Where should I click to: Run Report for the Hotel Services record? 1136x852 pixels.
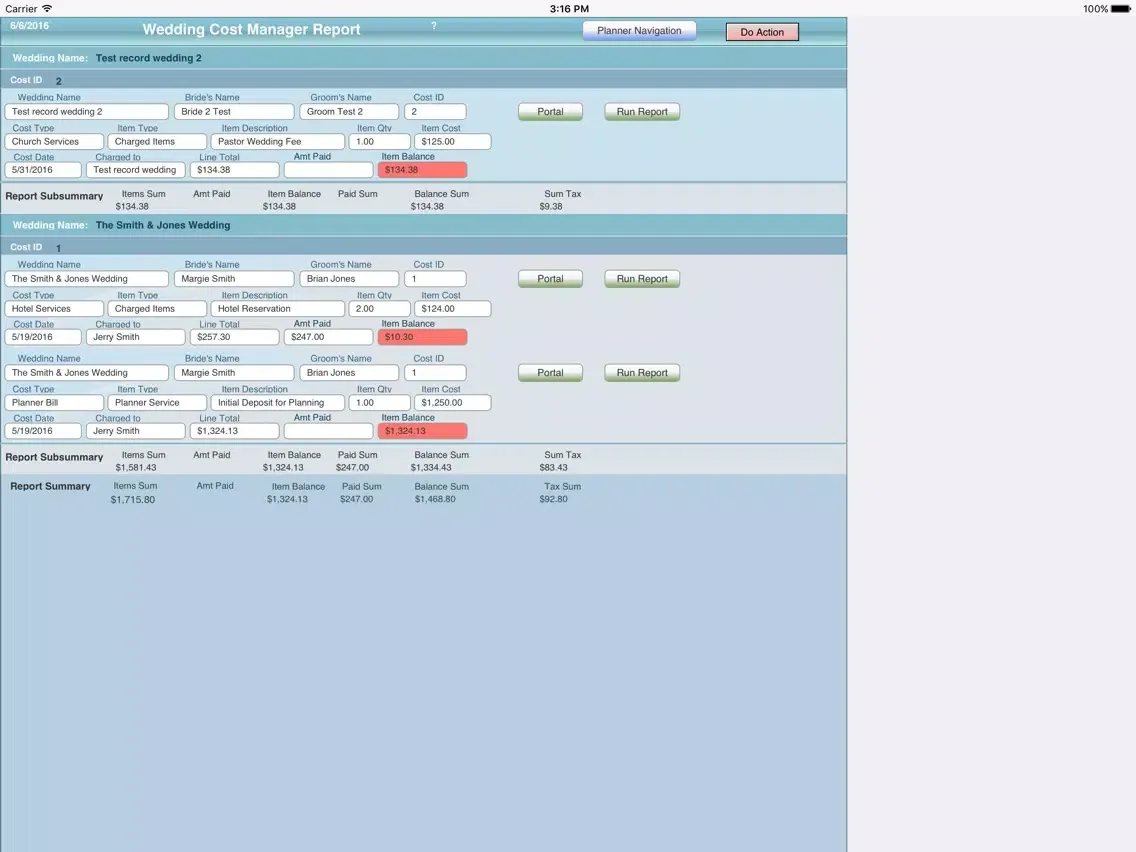tap(642, 279)
